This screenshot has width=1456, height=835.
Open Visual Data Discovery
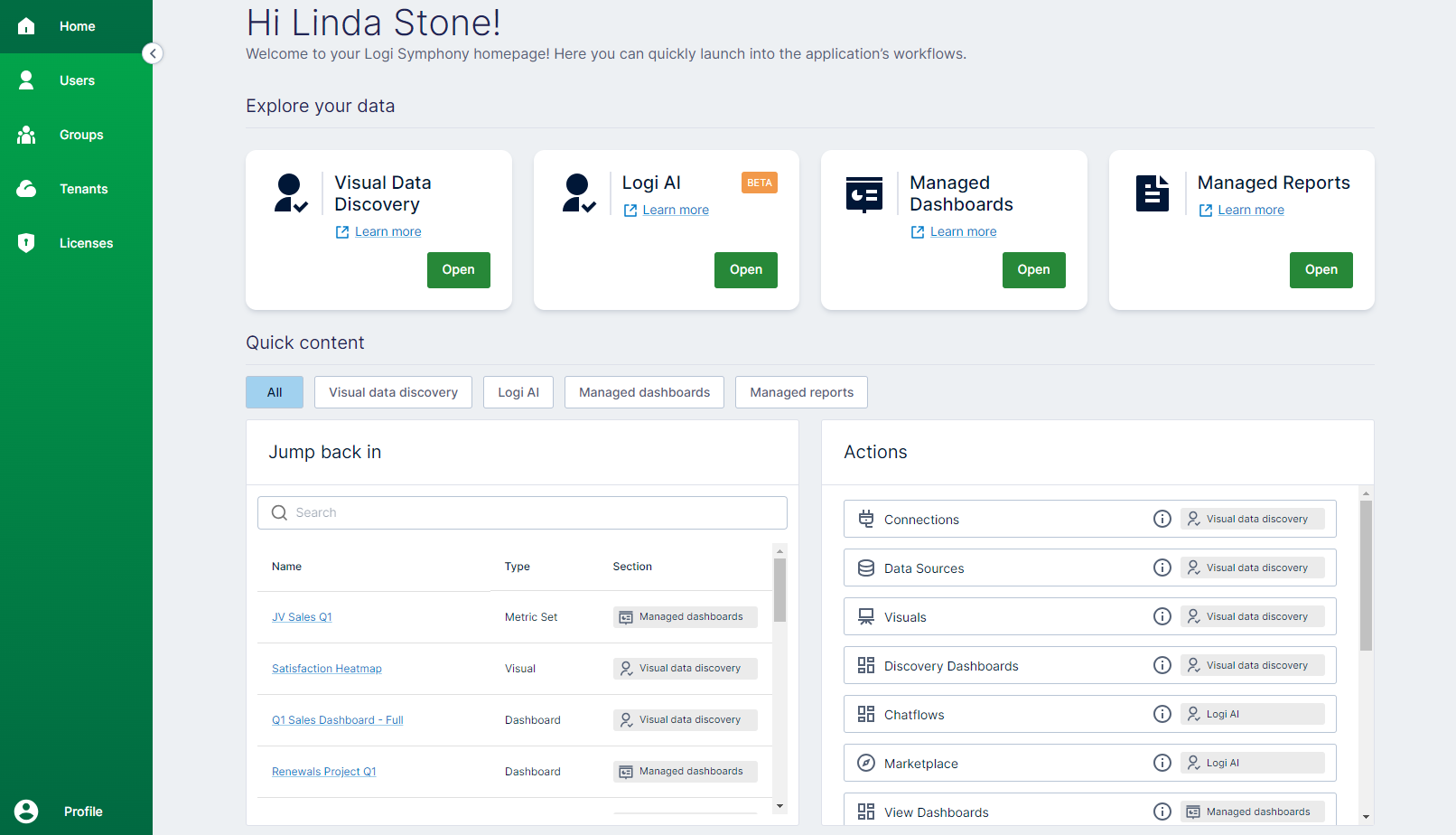[459, 270]
